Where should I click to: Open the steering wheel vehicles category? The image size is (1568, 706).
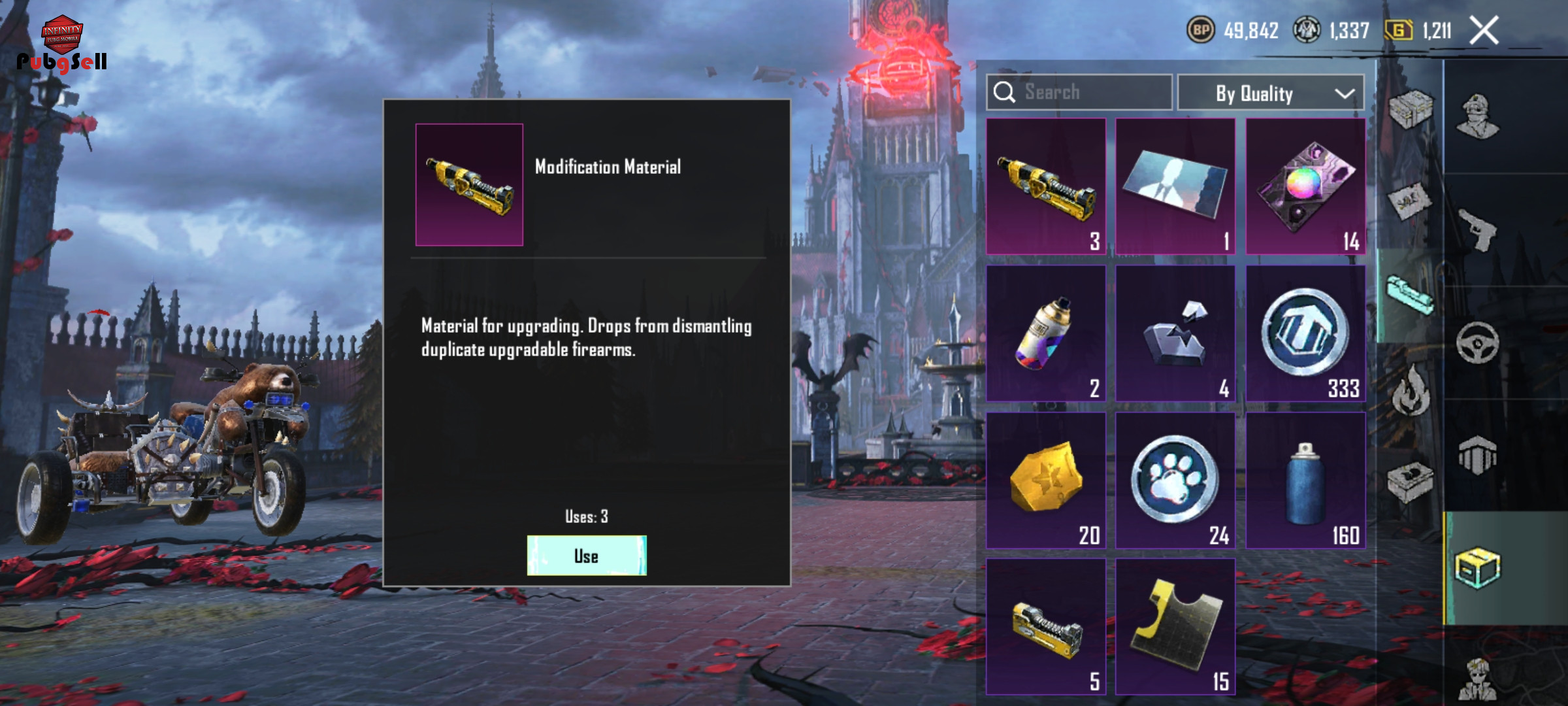tap(1477, 343)
